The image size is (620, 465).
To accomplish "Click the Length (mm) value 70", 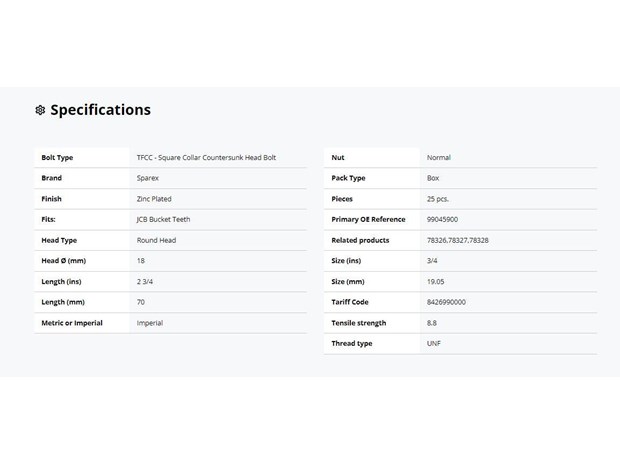I will (x=141, y=302).
